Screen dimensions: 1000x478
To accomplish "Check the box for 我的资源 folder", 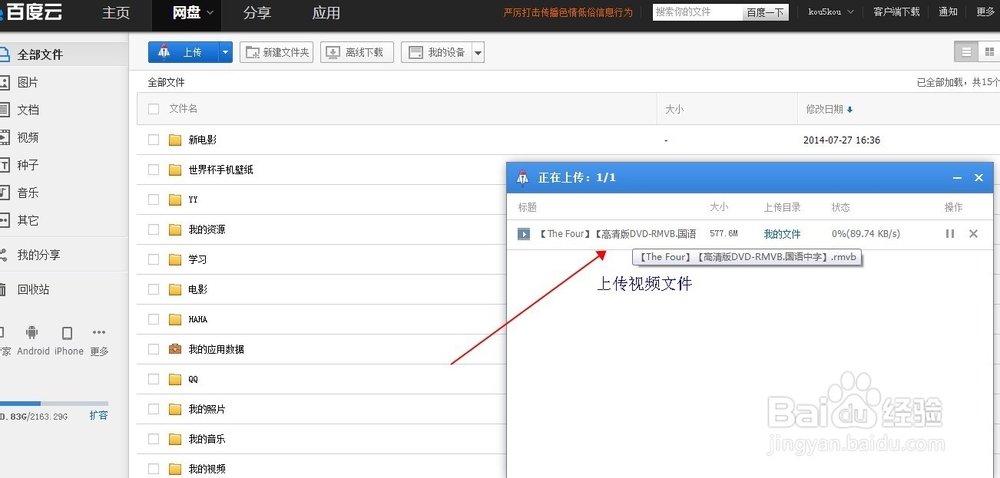I will pyautogui.click(x=153, y=229).
